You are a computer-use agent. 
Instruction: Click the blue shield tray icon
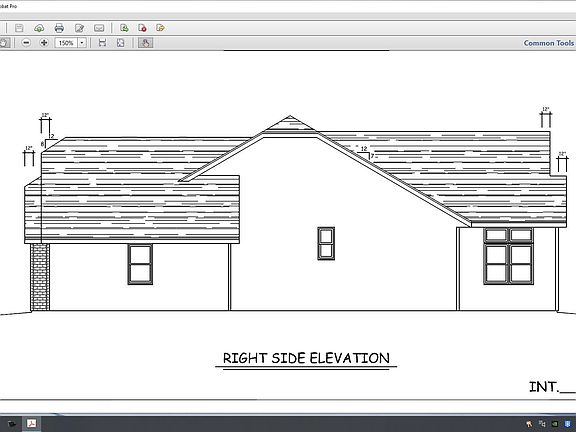(x=567, y=424)
